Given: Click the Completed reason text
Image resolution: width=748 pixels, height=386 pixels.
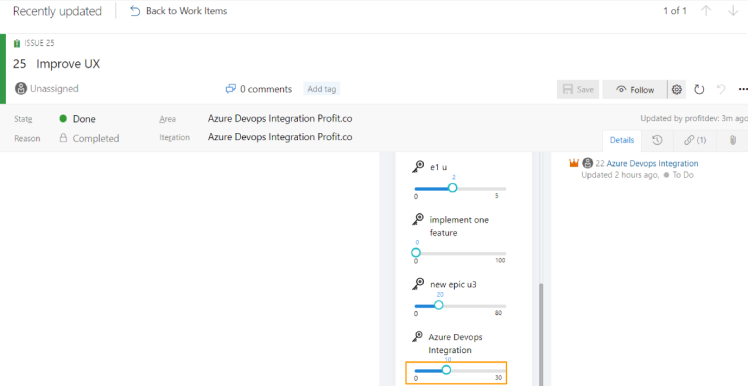Looking at the screenshot, I should click(x=96, y=138).
